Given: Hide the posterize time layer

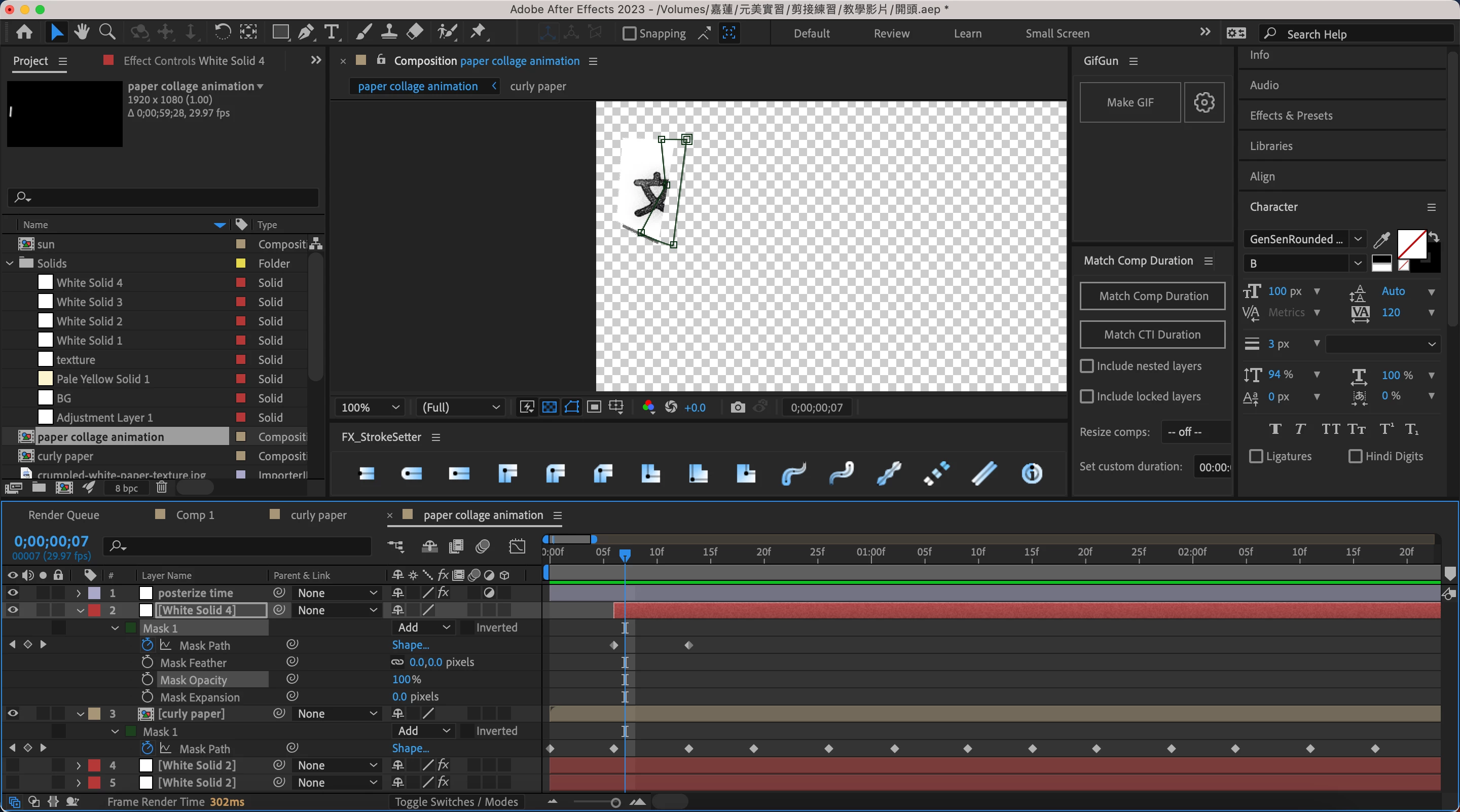Looking at the screenshot, I should coord(13,593).
